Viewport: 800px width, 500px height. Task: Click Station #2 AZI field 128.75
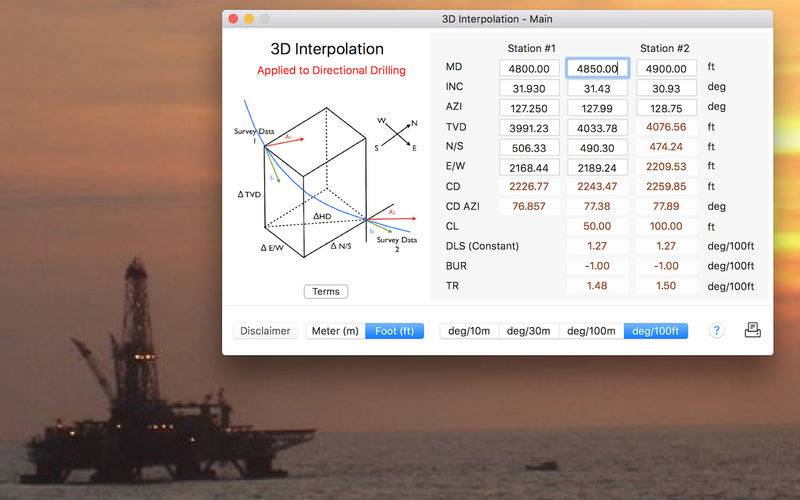click(x=666, y=108)
